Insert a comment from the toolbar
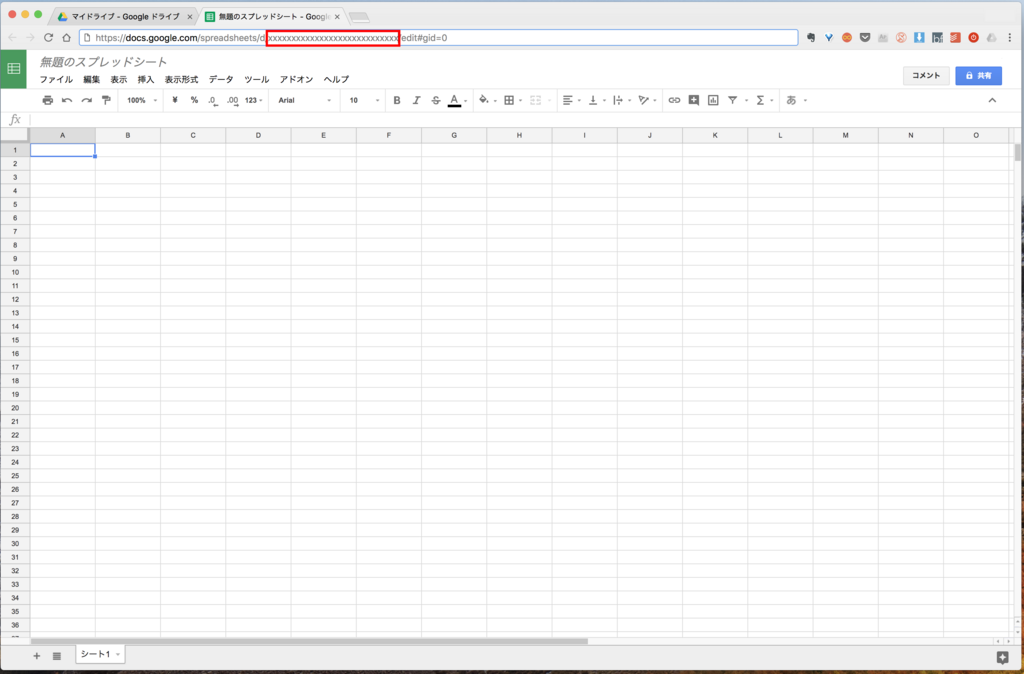Screen dimensions: 1024x674 click(x=694, y=101)
